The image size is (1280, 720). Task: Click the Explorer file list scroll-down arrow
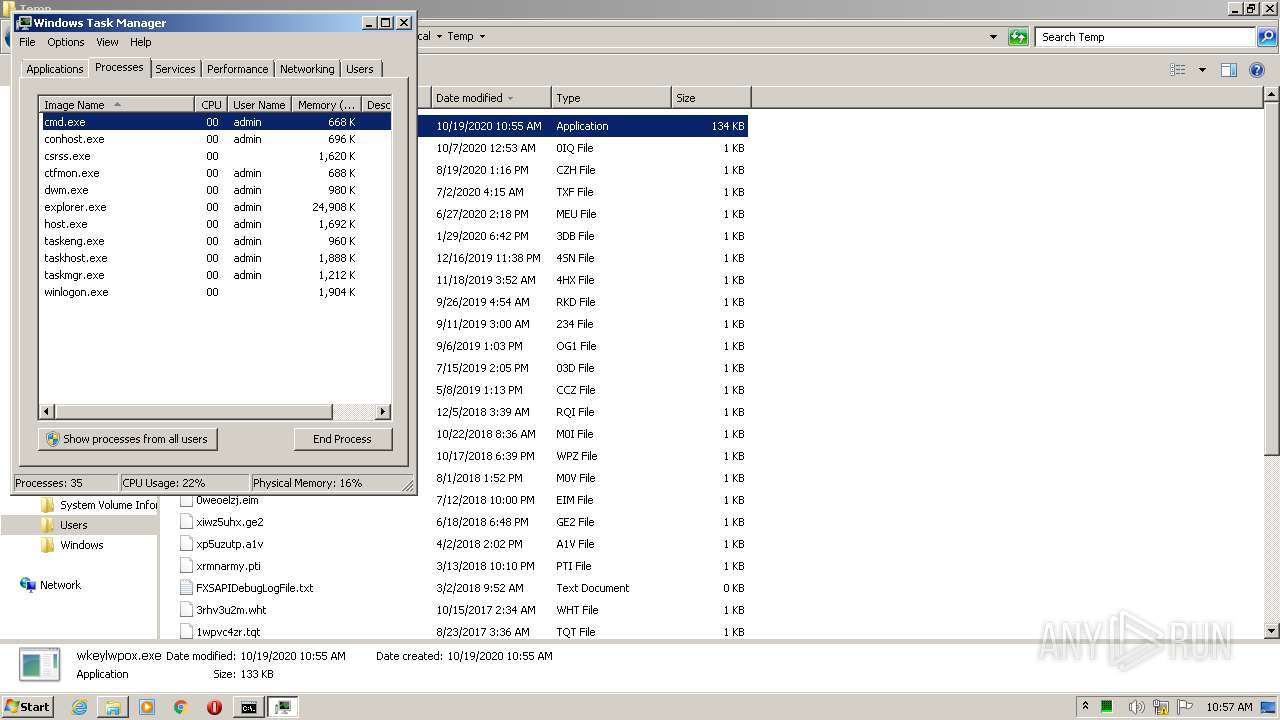(x=1271, y=631)
